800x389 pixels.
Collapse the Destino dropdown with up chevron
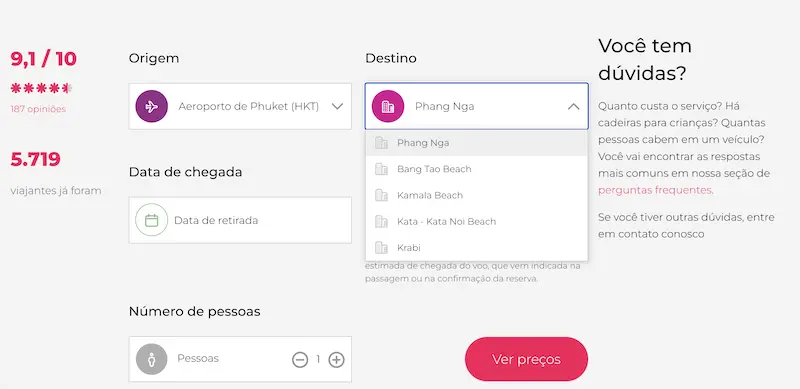(573, 107)
